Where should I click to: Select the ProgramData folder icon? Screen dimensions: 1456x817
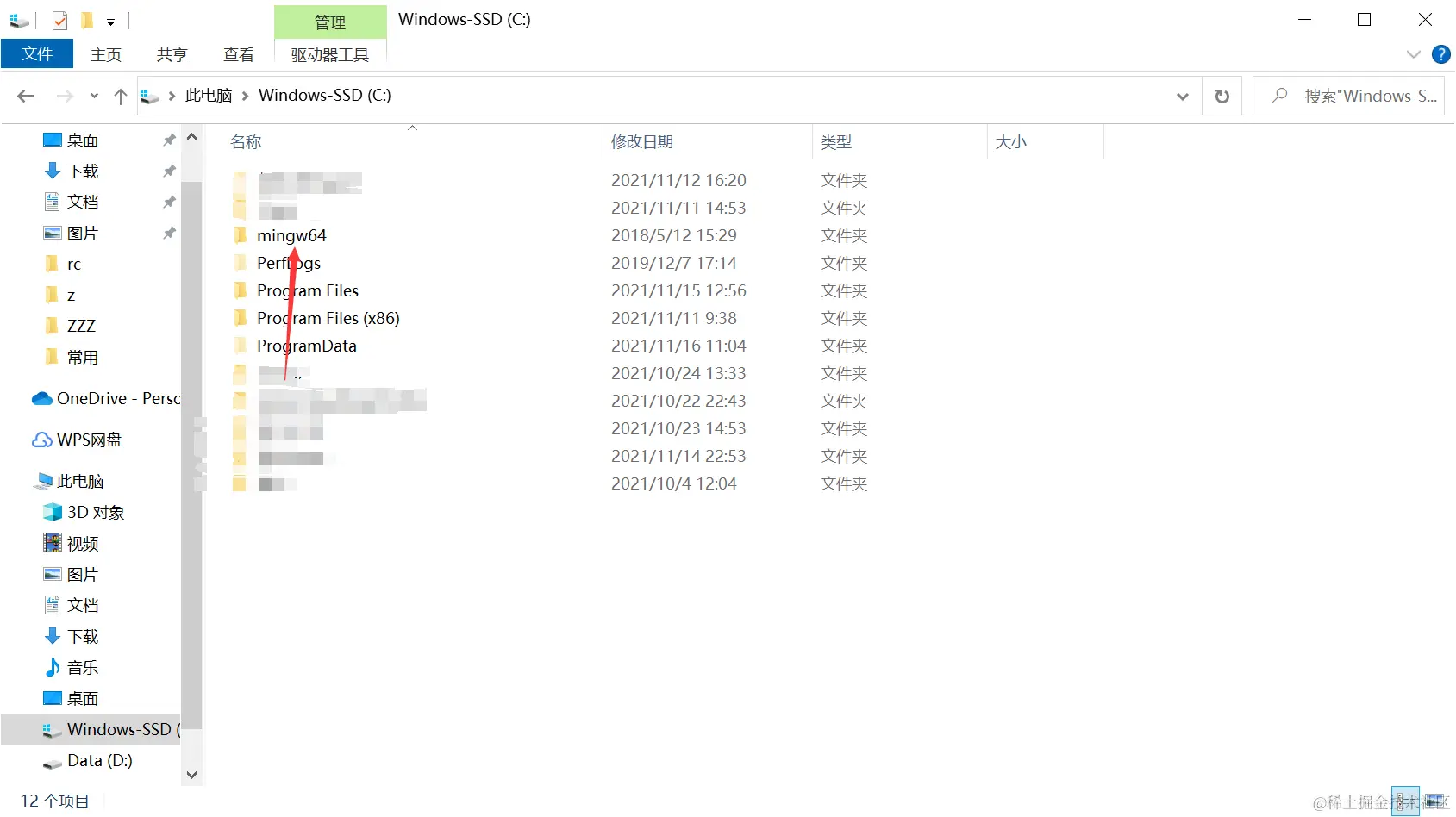coord(241,346)
